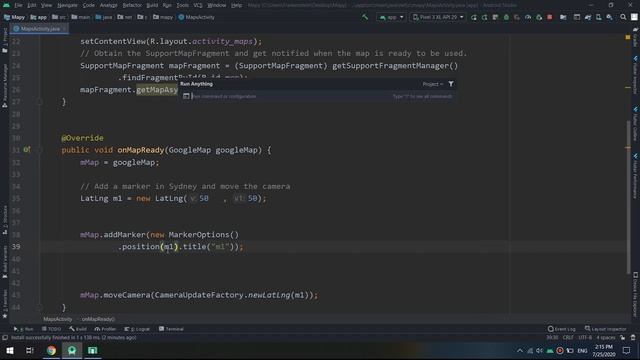
Task: Click MapsActivity class in navigation breadcrumb
Action: pyautogui.click(x=196, y=17)
